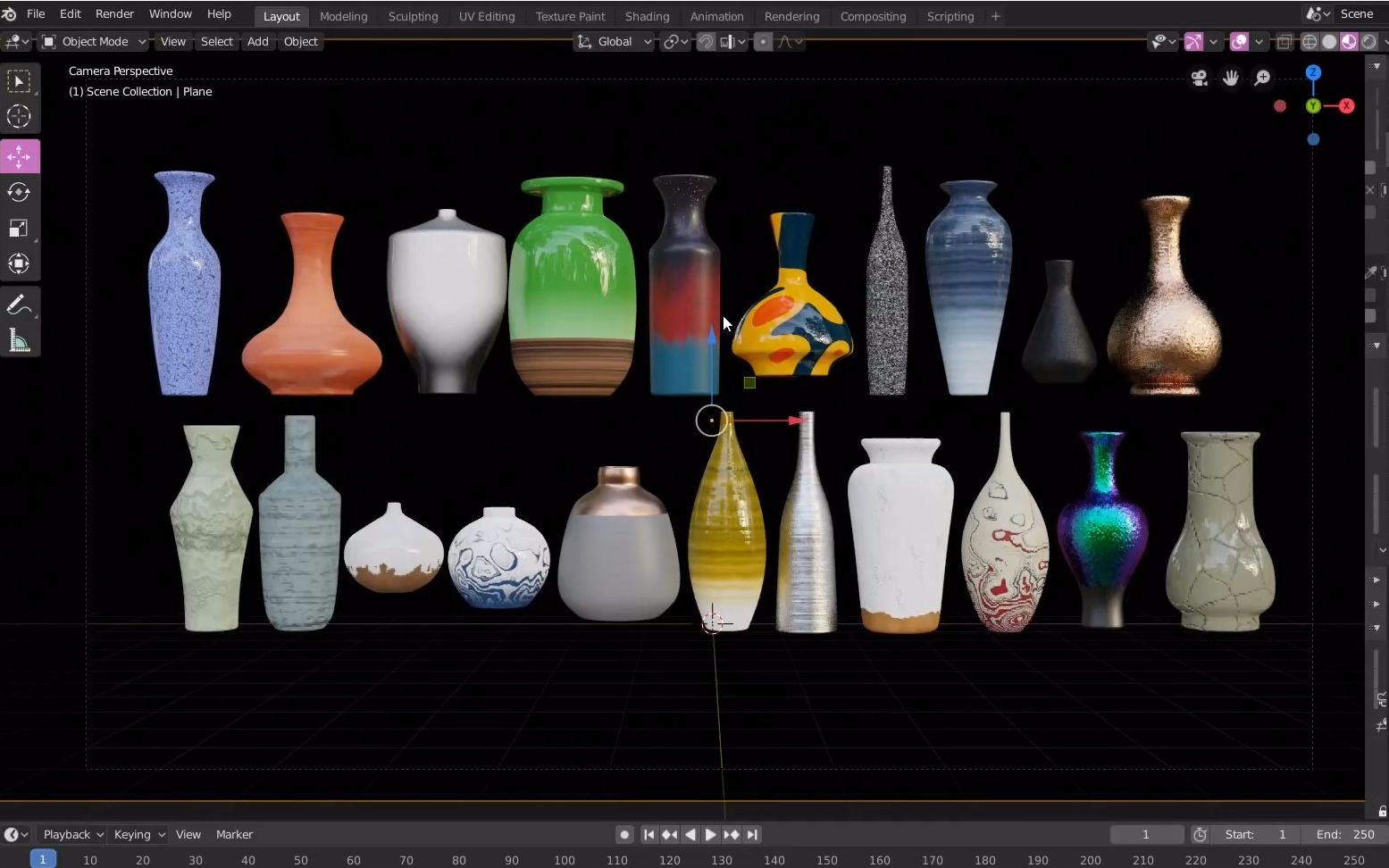This screenshot has height=868, width=1389.
Task: Open the Object Mode dropdown
Action: pos(93,41)
